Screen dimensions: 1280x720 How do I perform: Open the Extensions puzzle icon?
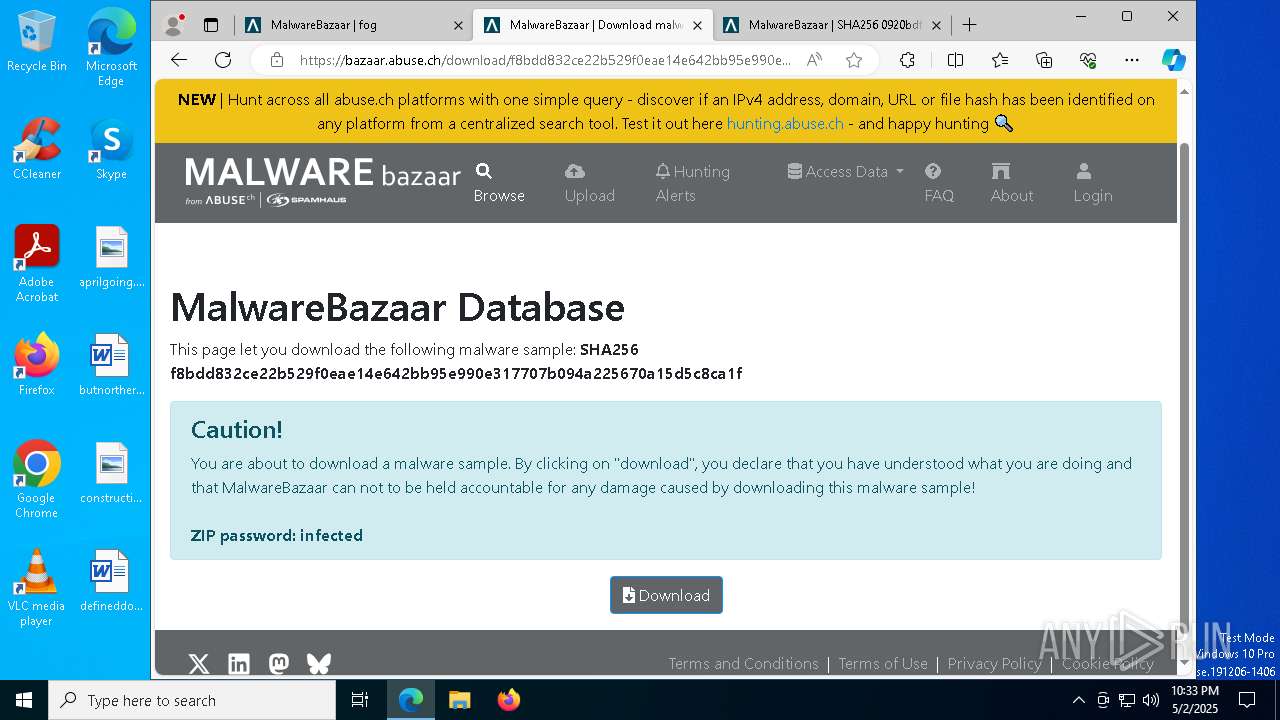point(907,60)
